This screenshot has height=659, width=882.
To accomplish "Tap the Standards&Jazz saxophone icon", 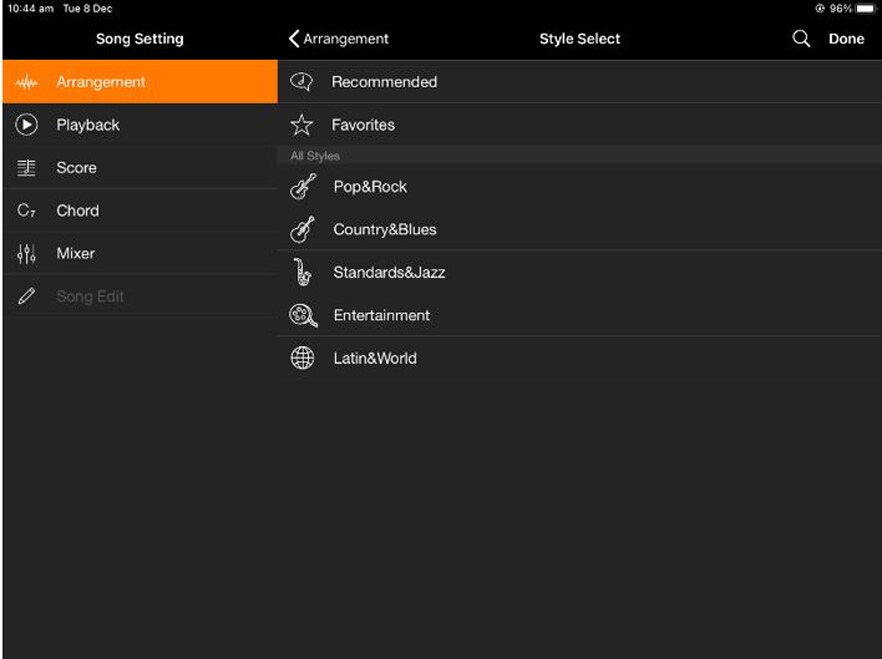I will [x=302, y=272].
